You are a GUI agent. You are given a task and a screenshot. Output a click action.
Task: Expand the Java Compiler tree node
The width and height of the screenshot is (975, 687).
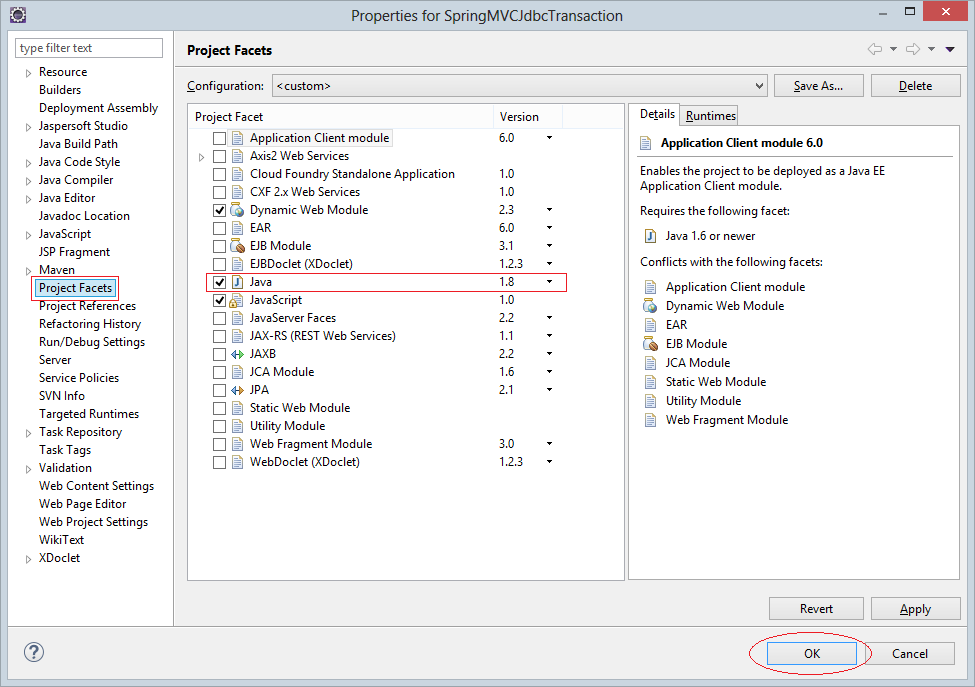[28, 182]
